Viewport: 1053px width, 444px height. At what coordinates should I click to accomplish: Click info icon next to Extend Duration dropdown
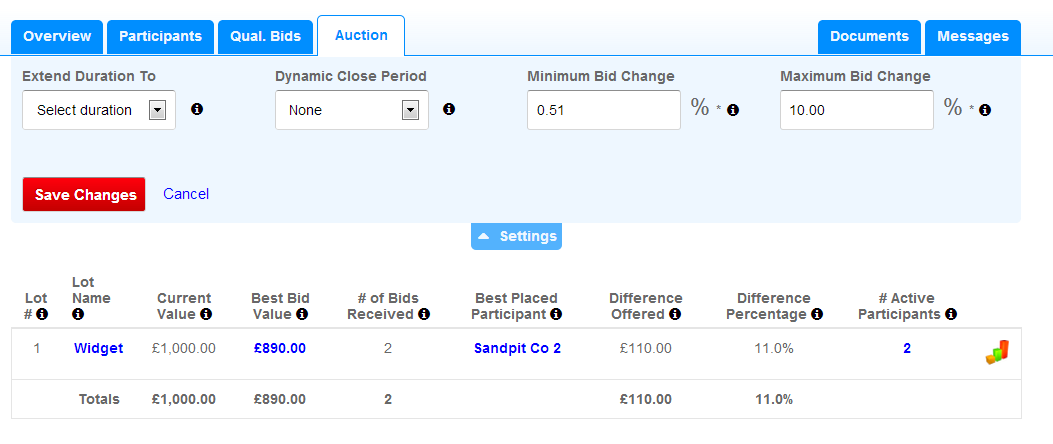(x=197, y=109)
